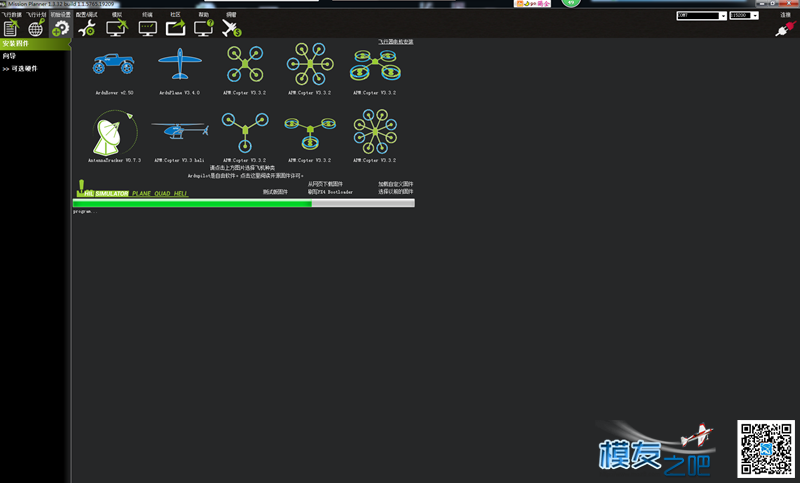Click the 社区 box-with-arrow toolbar icon
800x483 pixels.
pyautogui.click(x=176, y=28)
